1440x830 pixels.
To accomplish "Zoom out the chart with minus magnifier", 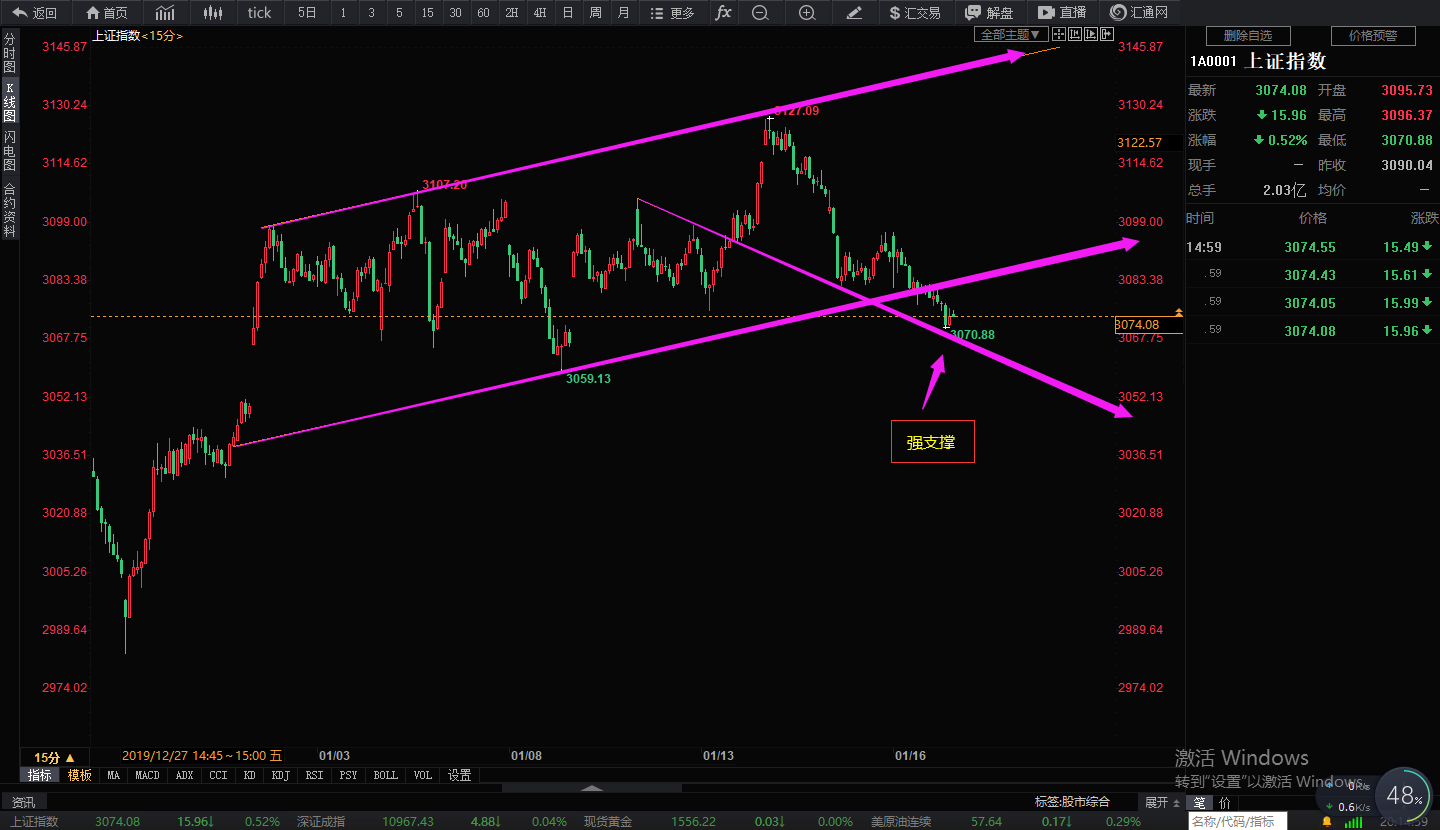I will pos(760,13).
